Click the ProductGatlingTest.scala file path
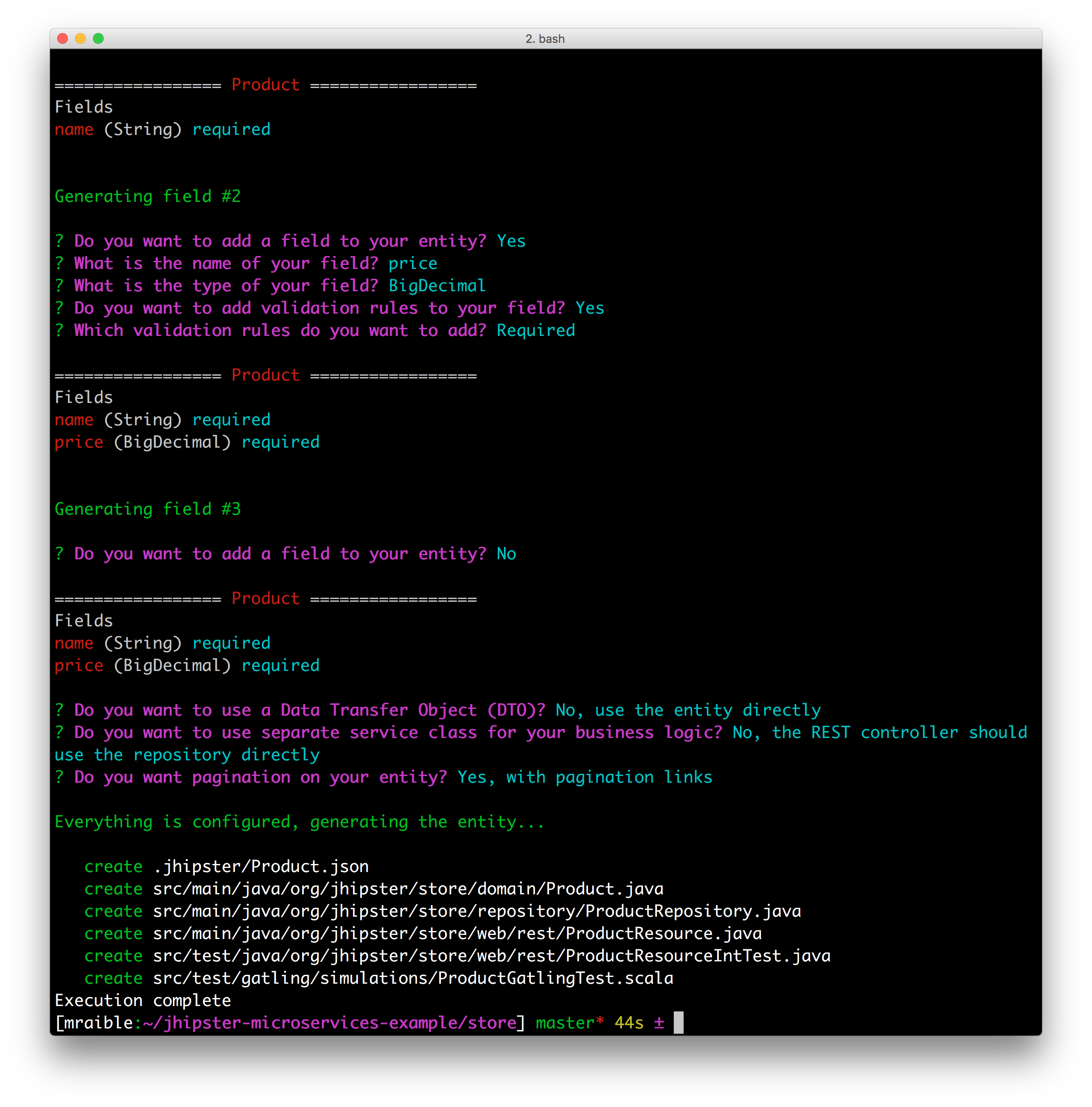1092x1107 pixels. 413,978
